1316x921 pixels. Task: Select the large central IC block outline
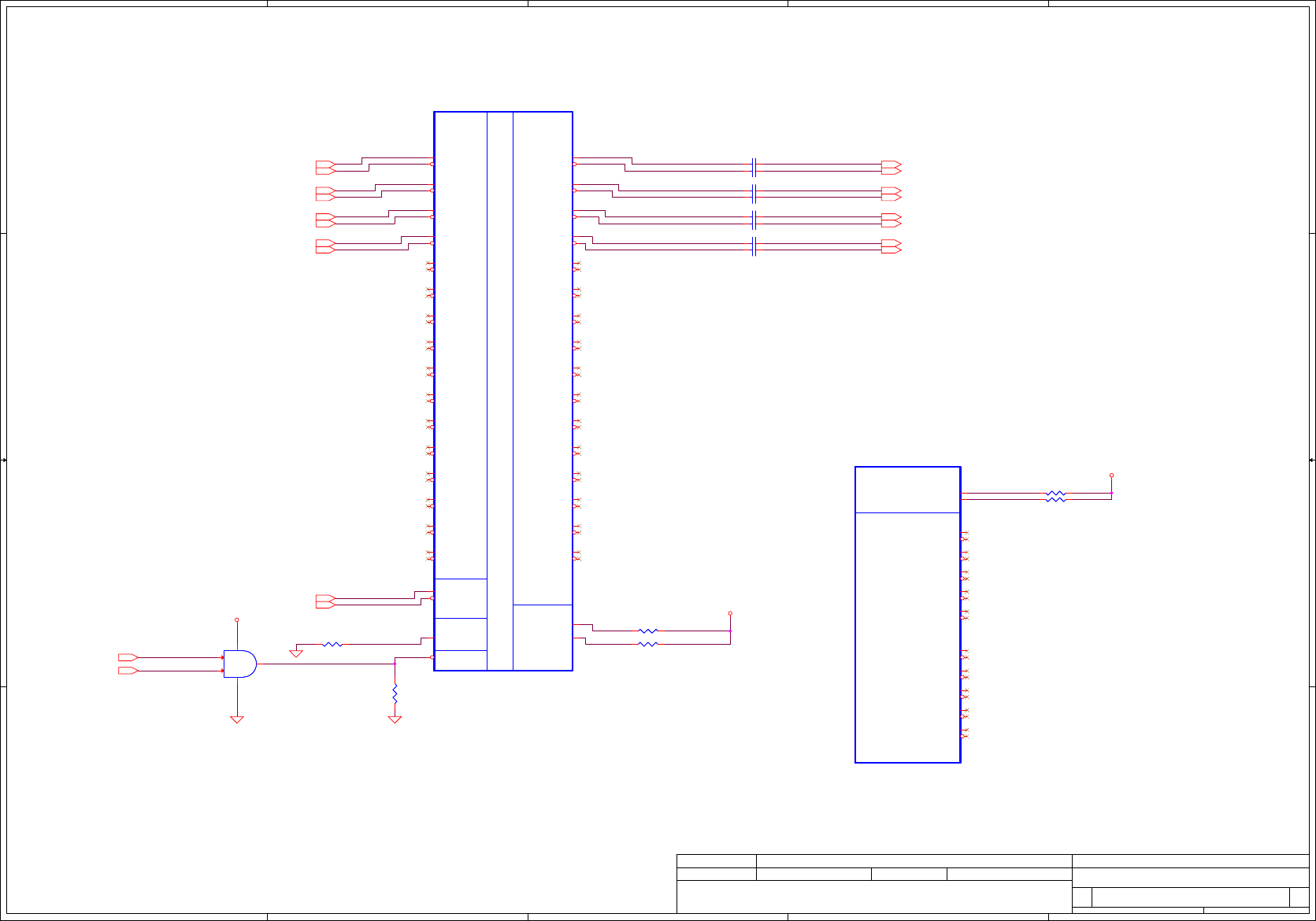click(x=503, y=391)
